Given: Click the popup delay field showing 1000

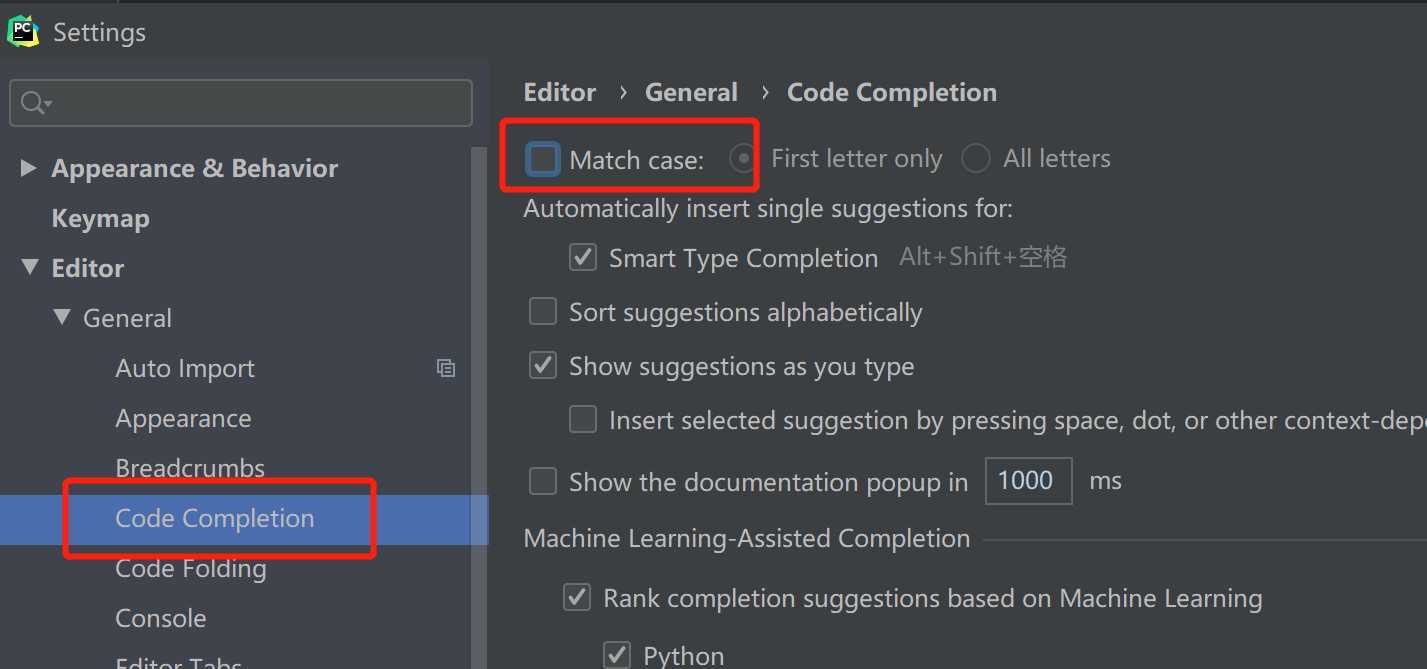Looking at the screenshot, I should 1029,481.
